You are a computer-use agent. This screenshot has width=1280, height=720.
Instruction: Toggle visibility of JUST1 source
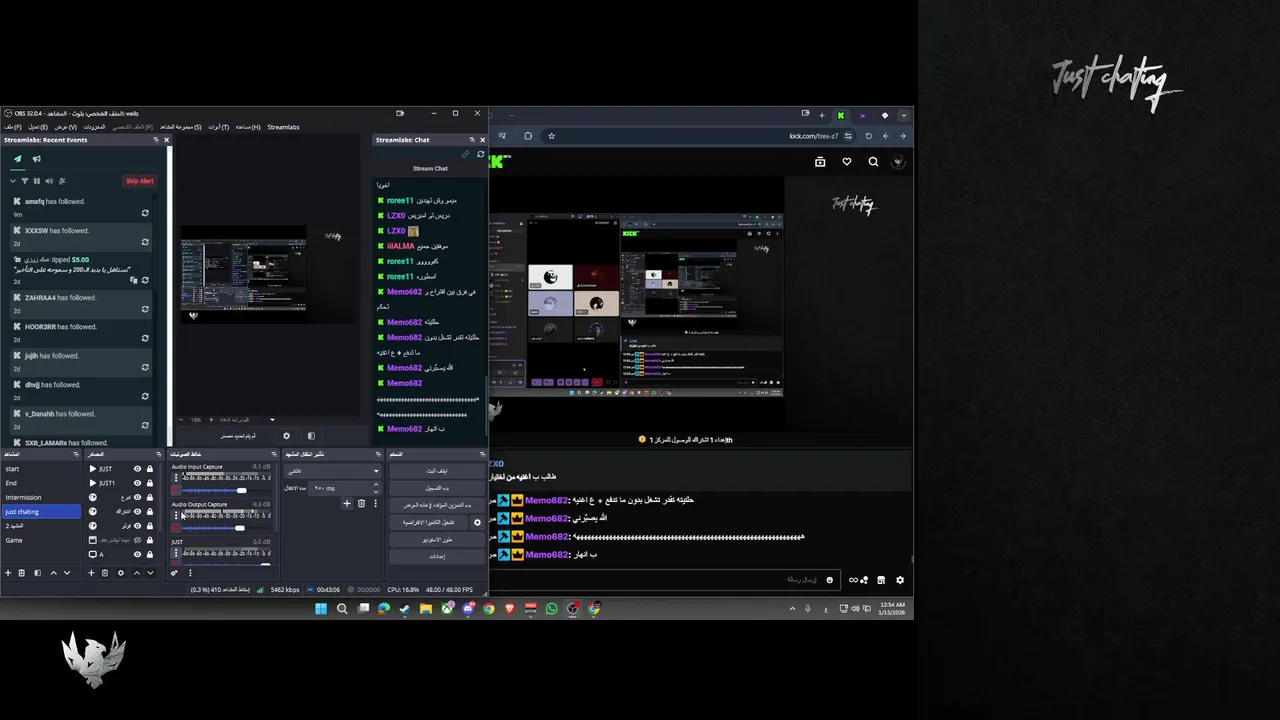point(137,483)
